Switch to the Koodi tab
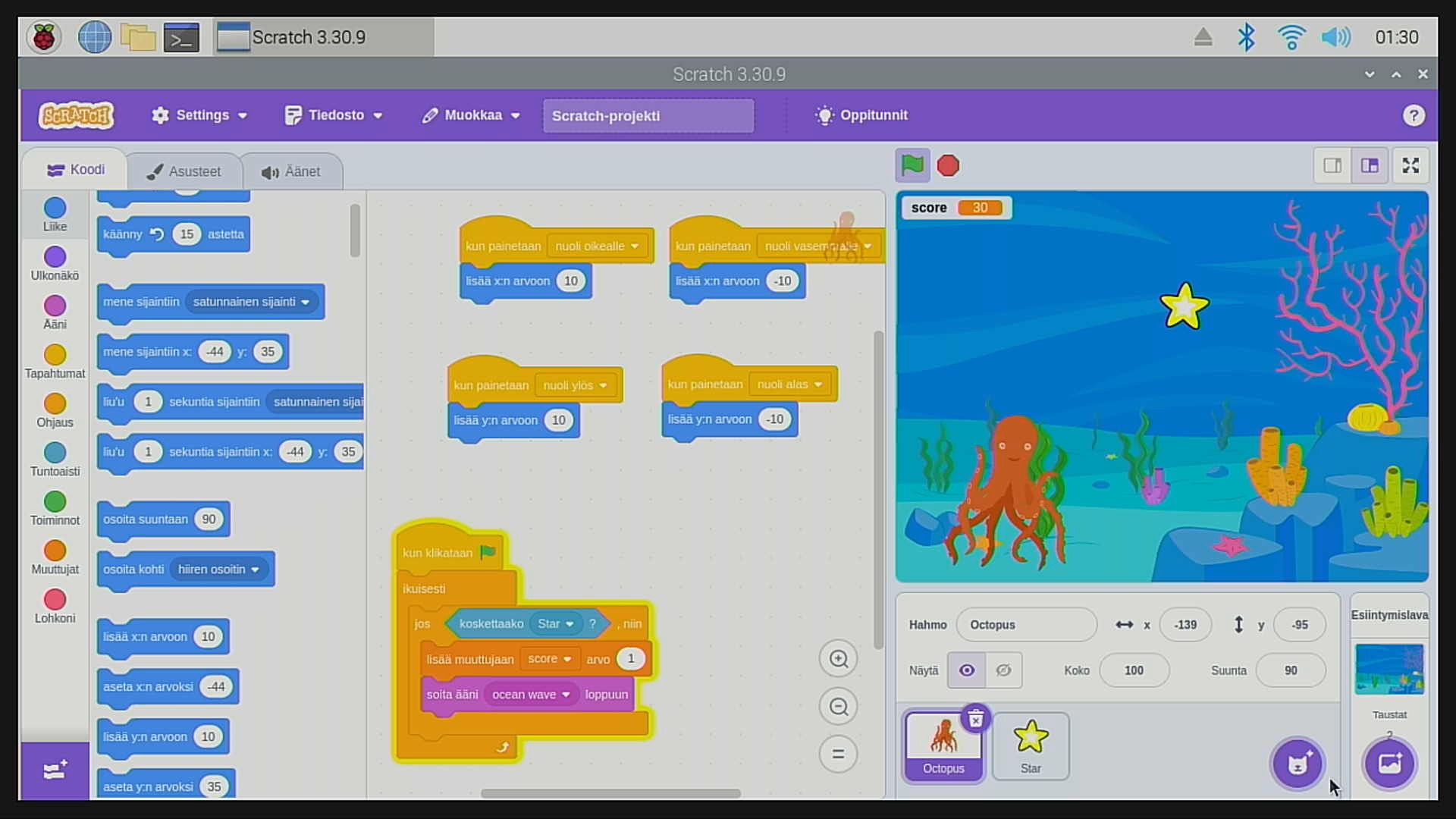 tap(76, 170)
